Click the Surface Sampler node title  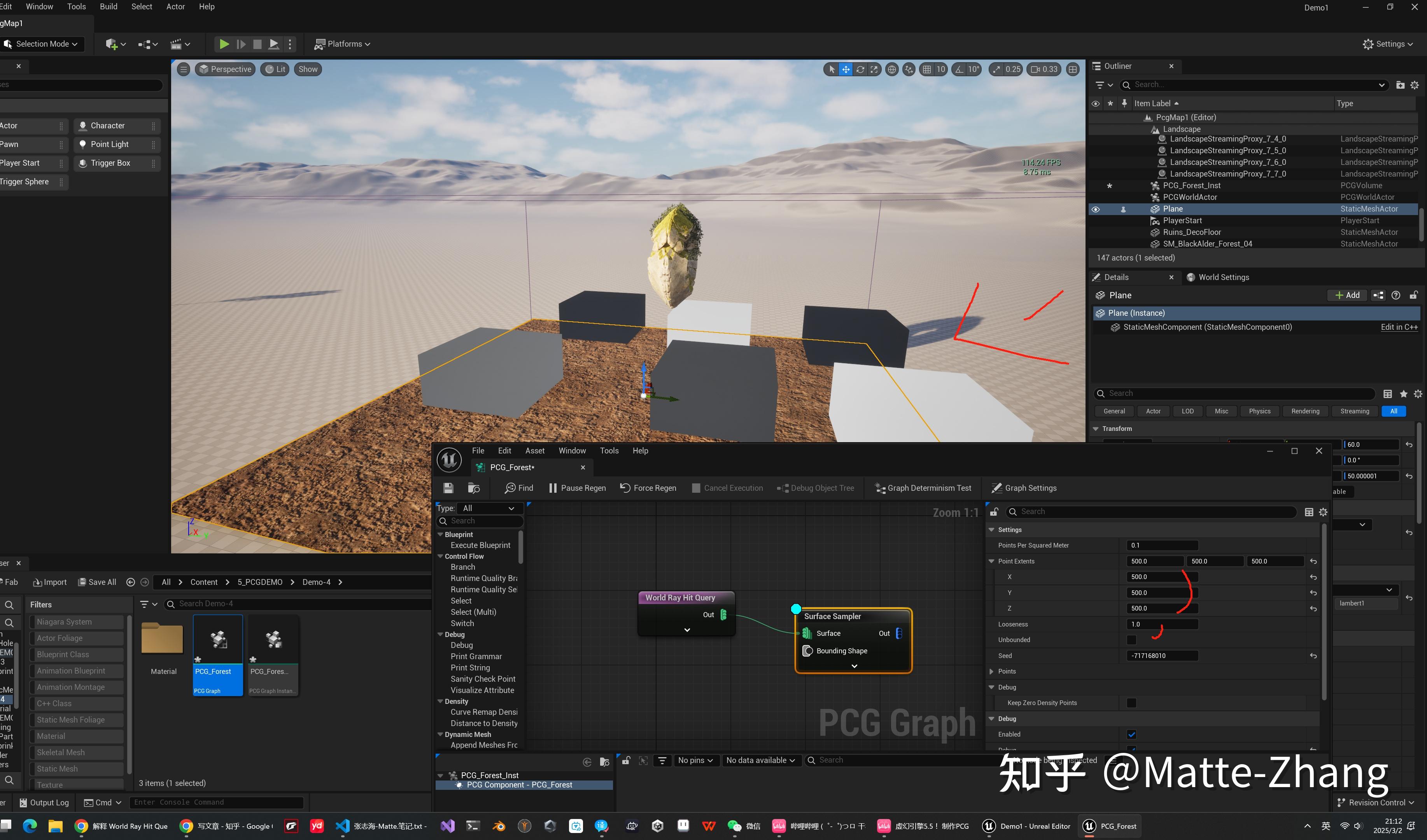point(832,616)
